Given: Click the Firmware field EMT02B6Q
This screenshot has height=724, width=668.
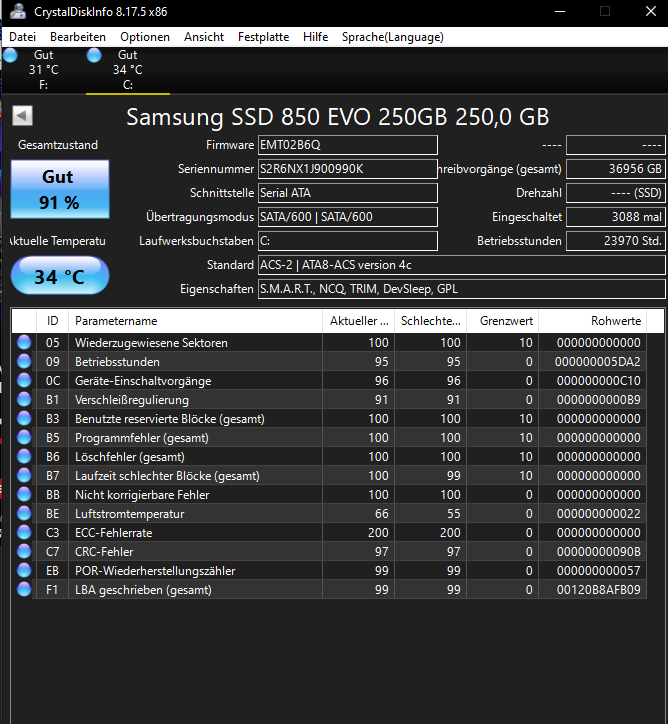Looking at the screenshot, I should tap(348, 145).
